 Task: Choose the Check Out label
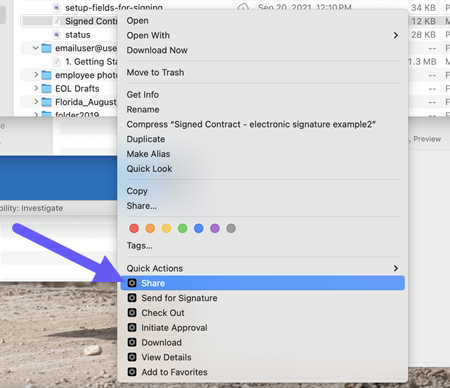pyautogui.click(x=163, y=313)
